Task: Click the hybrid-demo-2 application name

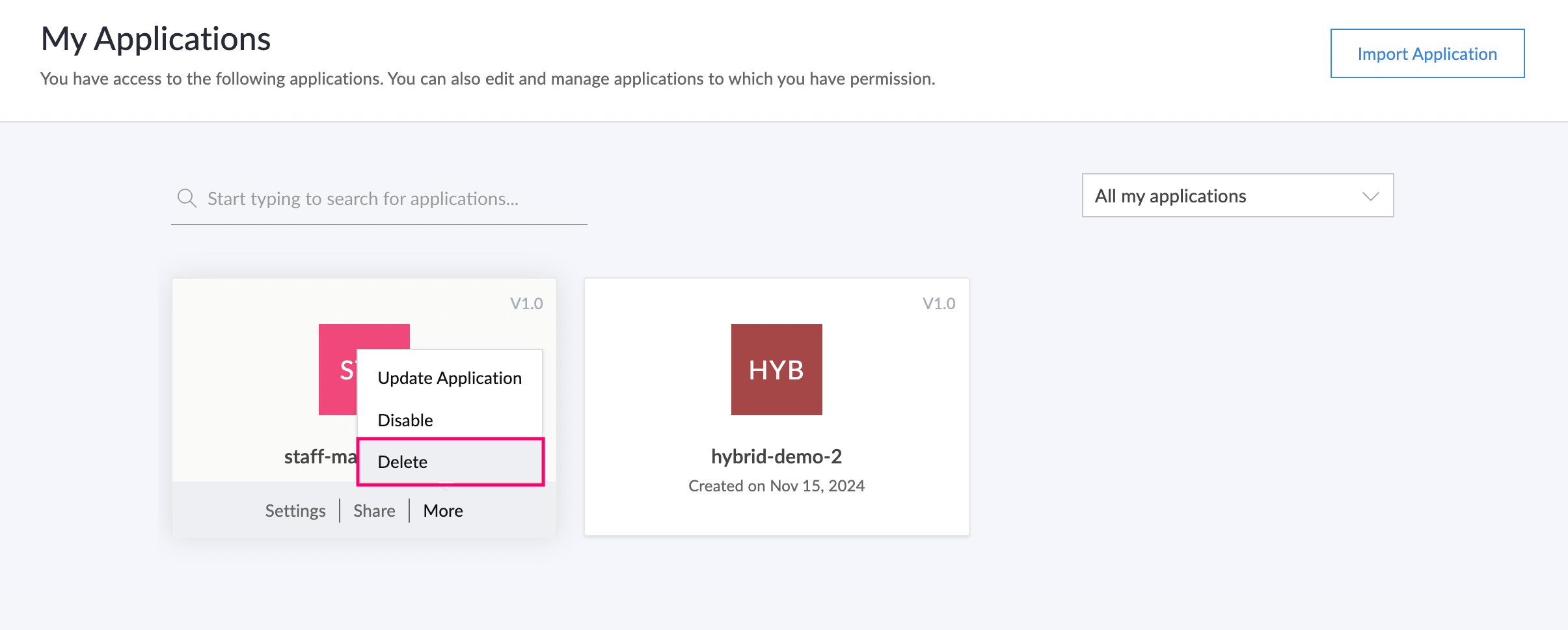Action: (x=776, y=456)
